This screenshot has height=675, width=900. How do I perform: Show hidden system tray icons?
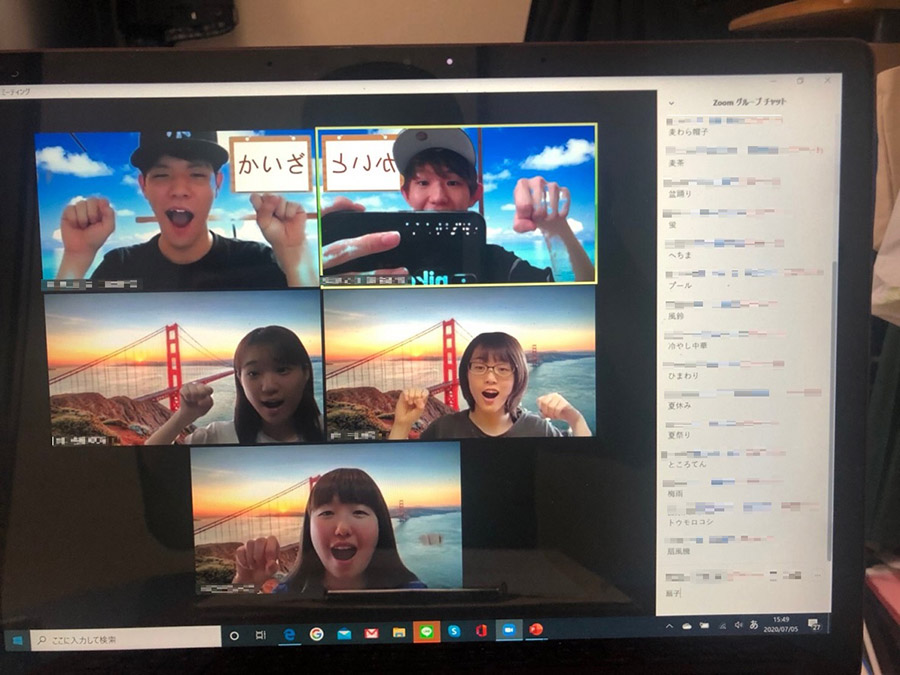(670, 626)
